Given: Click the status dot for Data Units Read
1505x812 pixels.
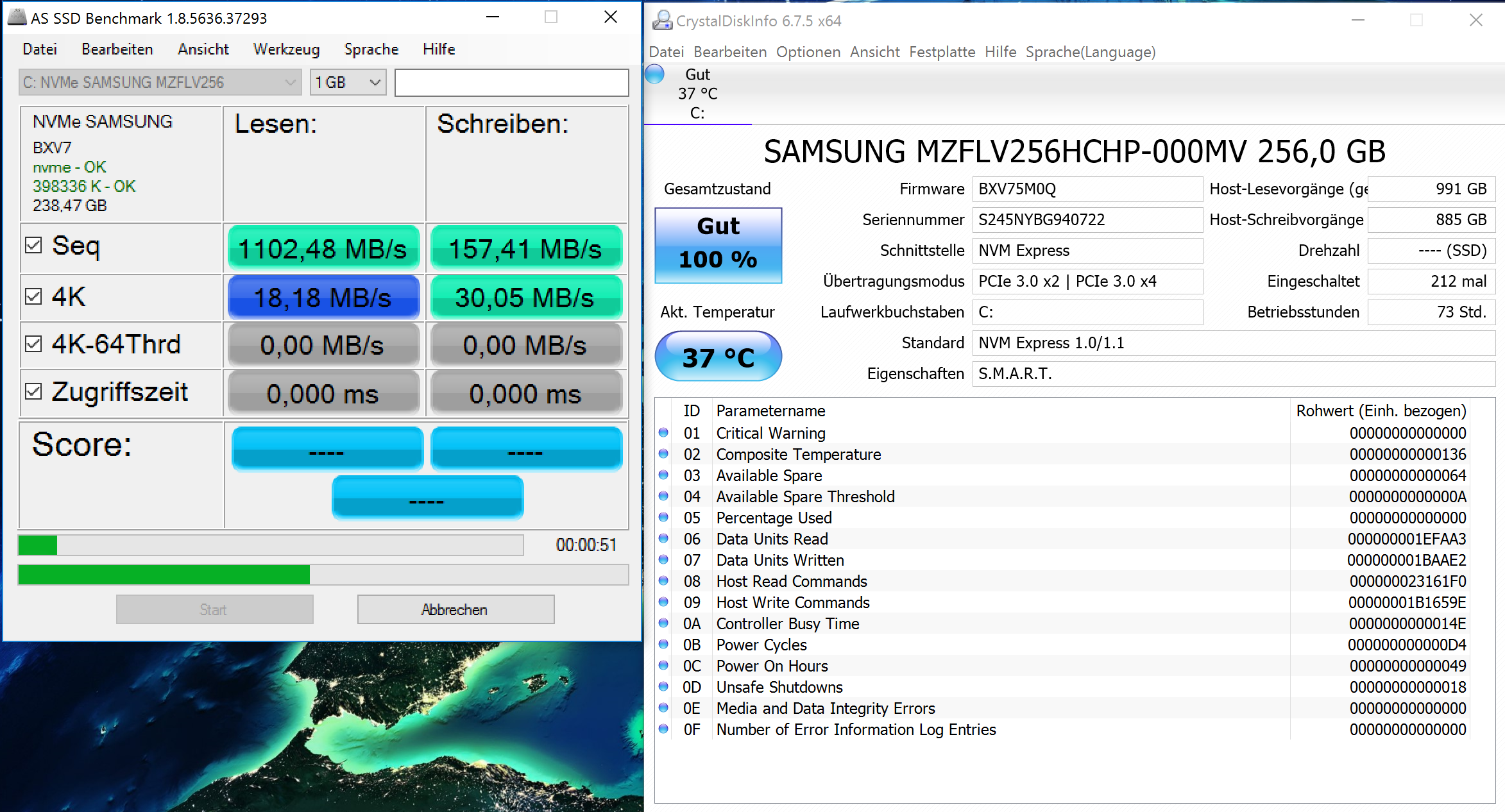Looking at the screenshot, I should (664, 539).
